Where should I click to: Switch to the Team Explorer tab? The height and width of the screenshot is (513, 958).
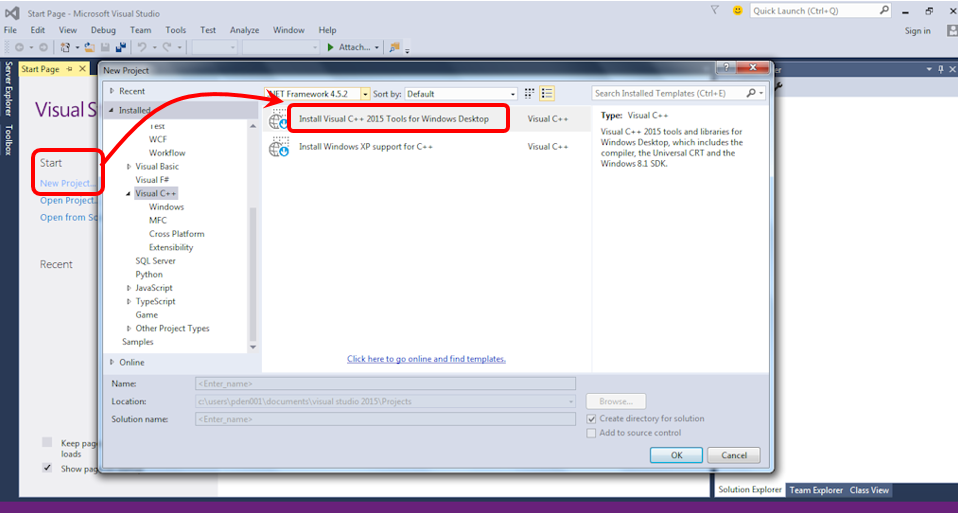[816, 490]
